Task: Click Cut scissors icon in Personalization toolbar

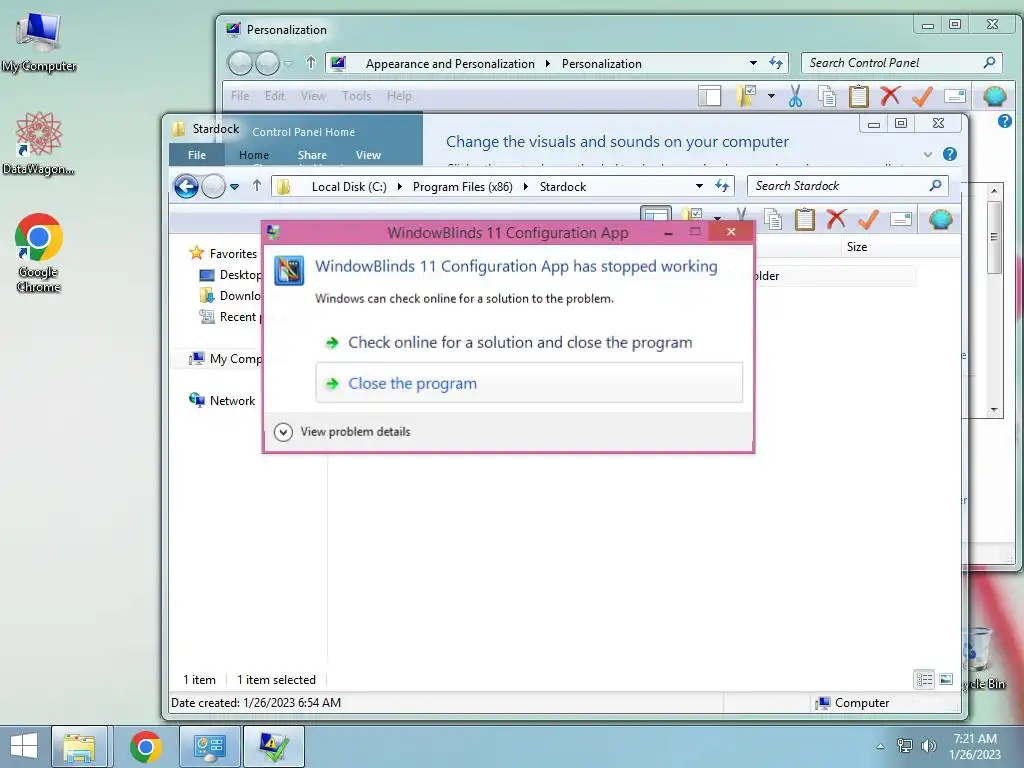Action: pyautogui.click(x=795, y=97)
